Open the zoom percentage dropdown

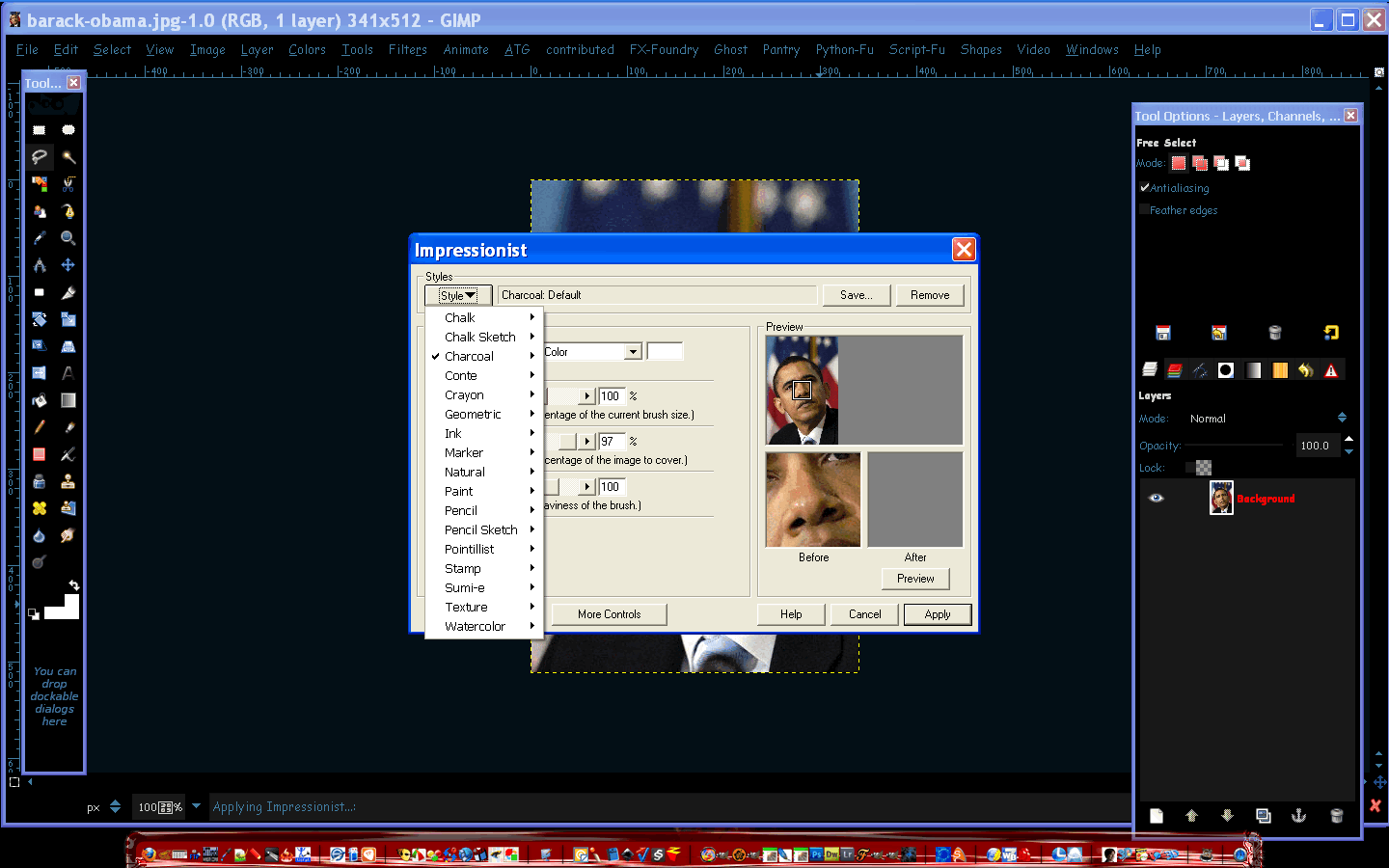point(196,806)
